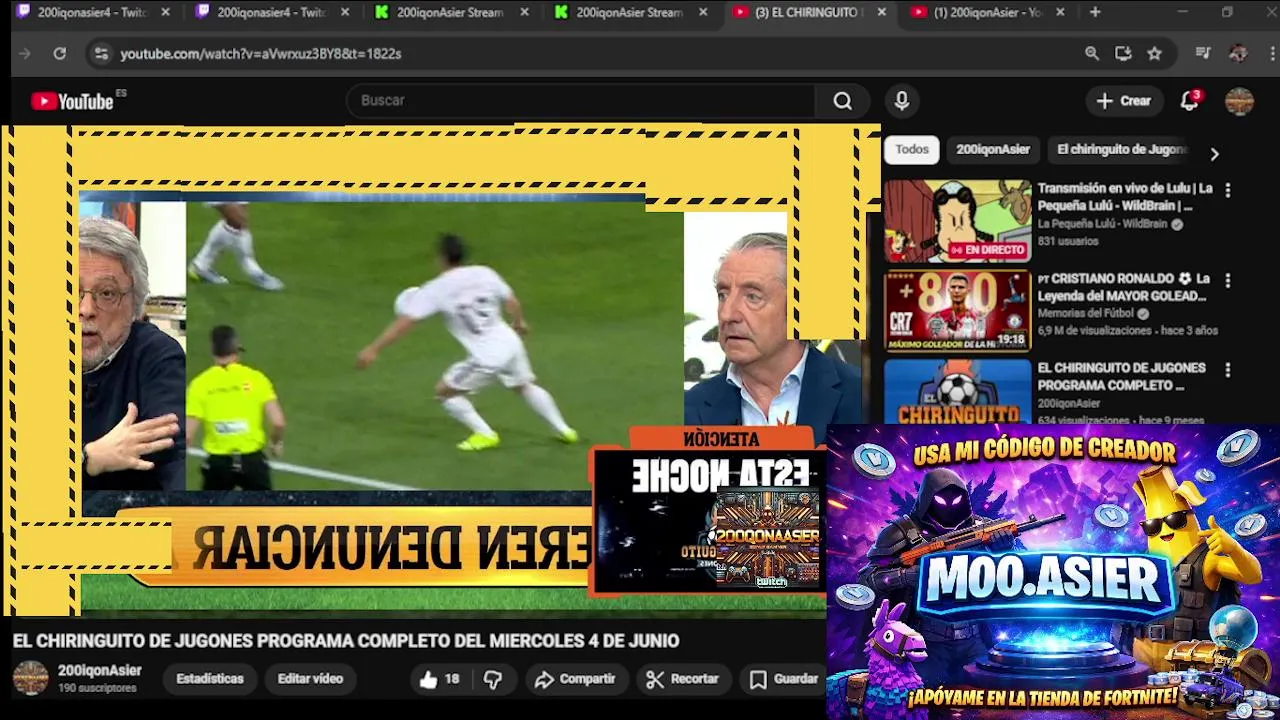Clip the video with Recortar

pyautogui.click(x=682, y=679)
